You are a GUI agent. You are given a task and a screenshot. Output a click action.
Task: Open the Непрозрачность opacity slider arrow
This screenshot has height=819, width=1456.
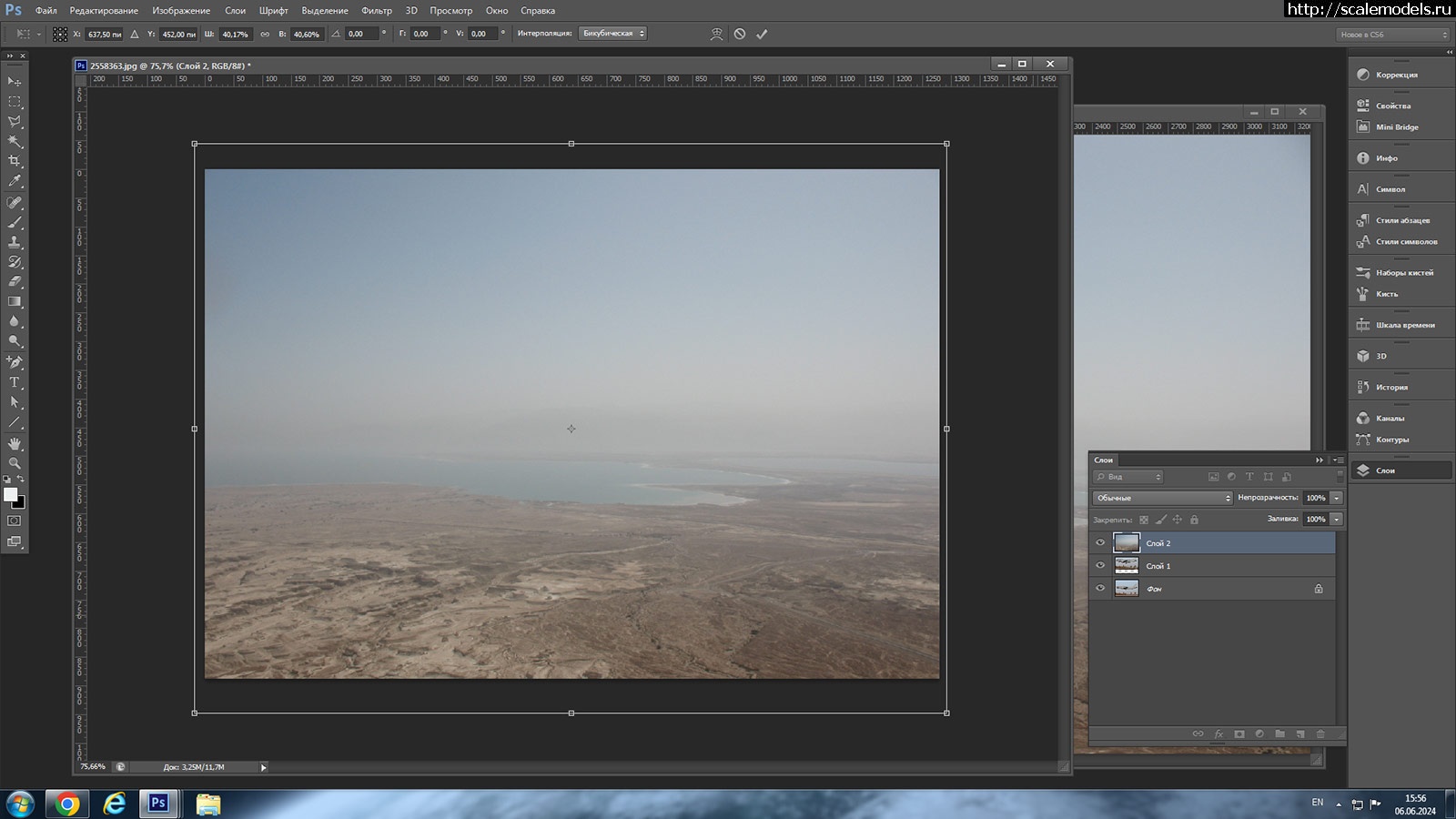tap(1337, 498)
